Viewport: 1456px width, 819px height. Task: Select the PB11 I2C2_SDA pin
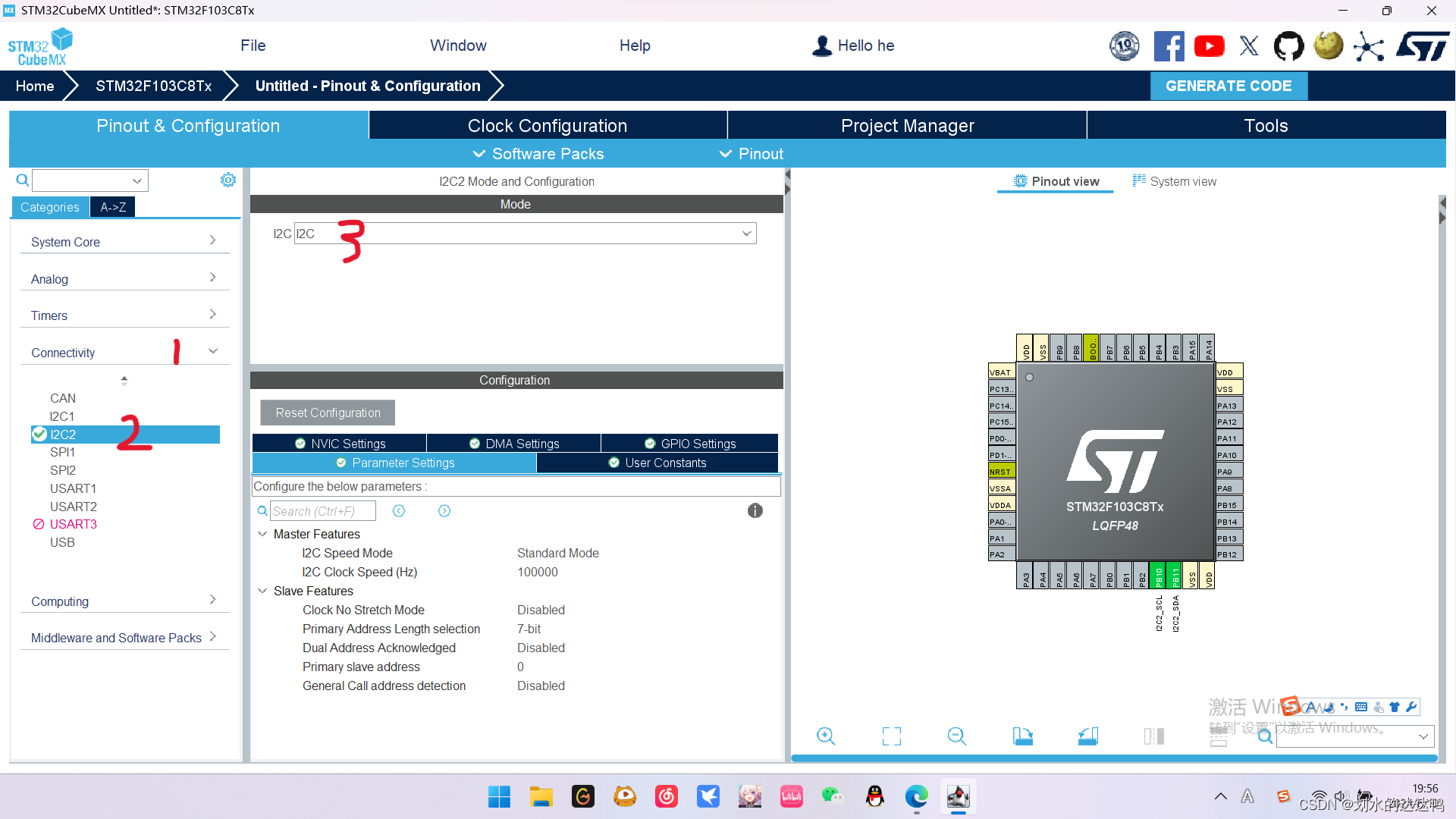[x=1175, y=576]
